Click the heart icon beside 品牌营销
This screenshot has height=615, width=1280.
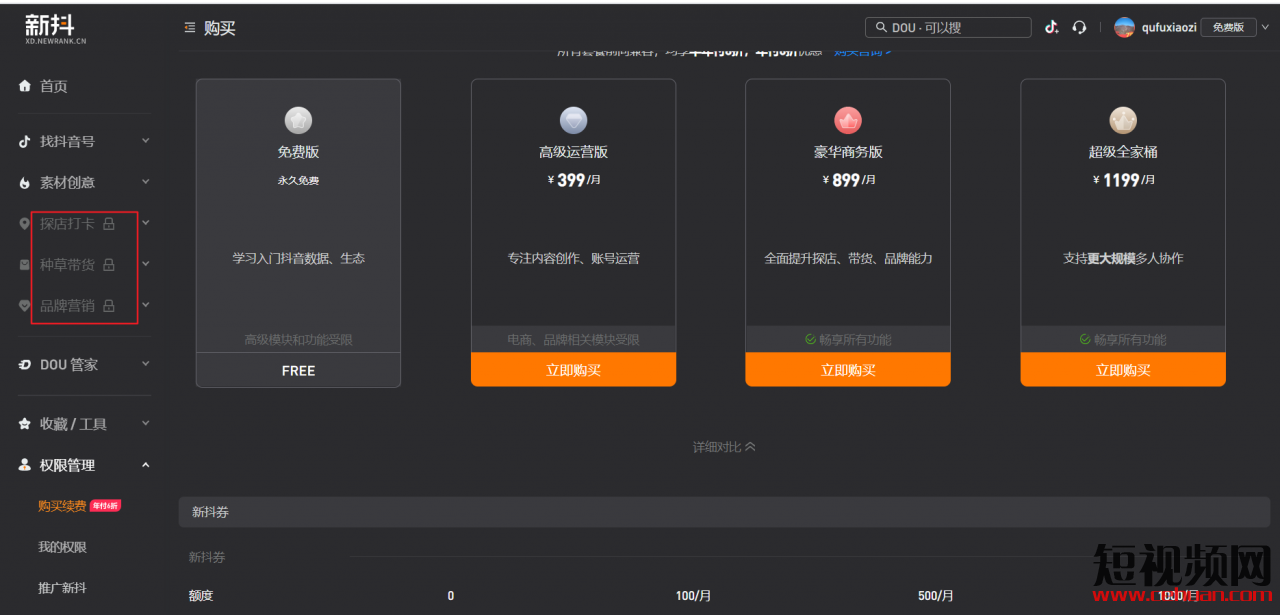(x=25, y=306)
